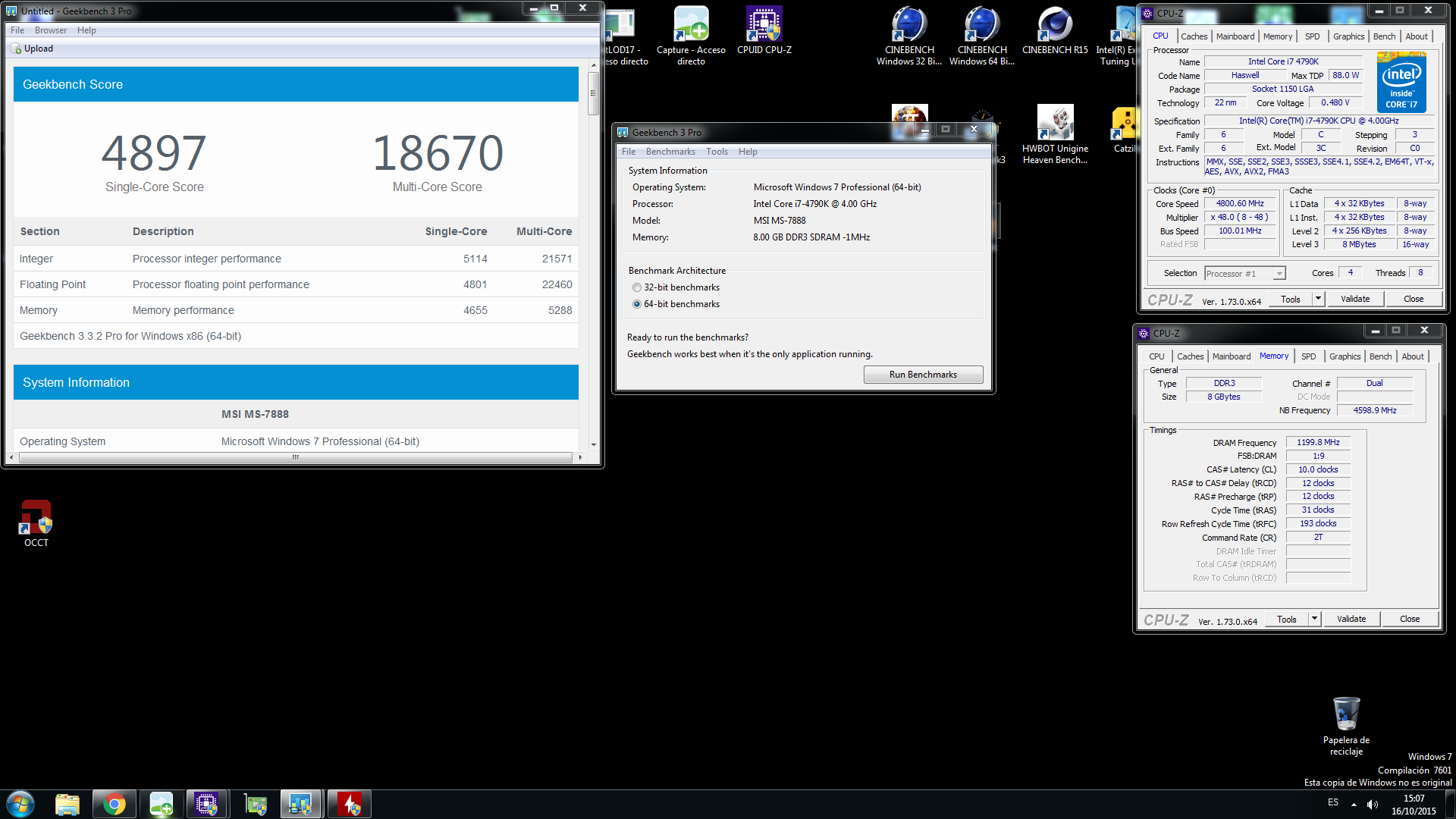Open the green board taskbar app
Image resolution: width=1456 pixels, height=819 pixels.
[255, 804]
